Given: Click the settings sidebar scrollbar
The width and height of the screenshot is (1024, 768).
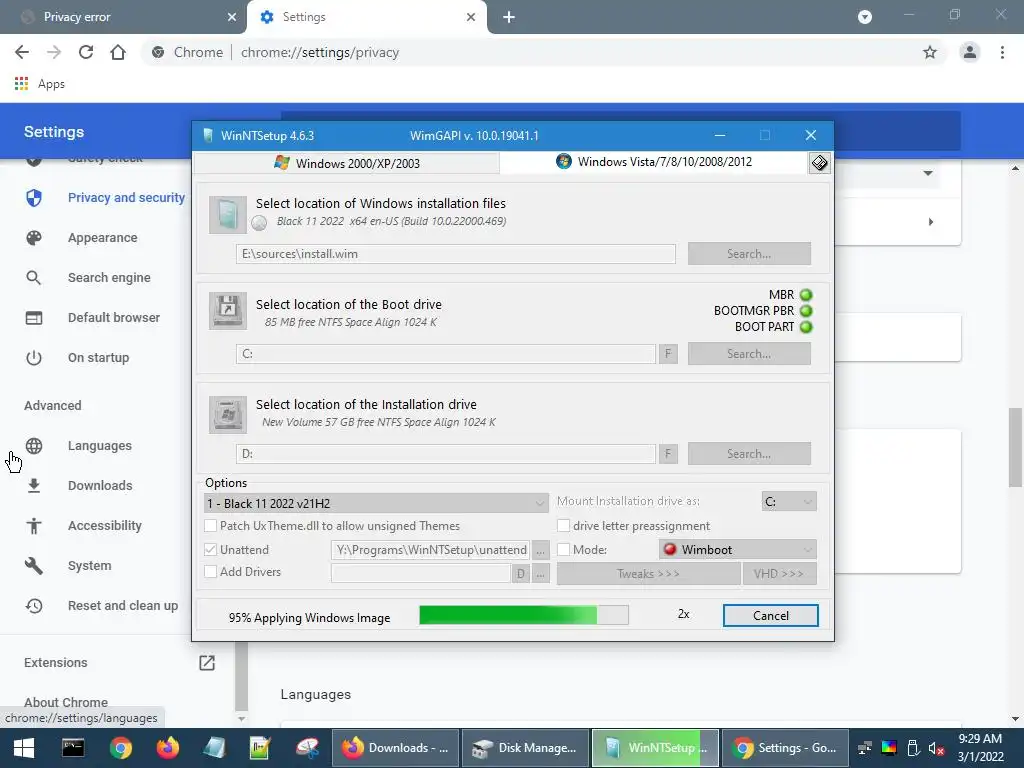Looking at the screenshot, I should 241,676.
